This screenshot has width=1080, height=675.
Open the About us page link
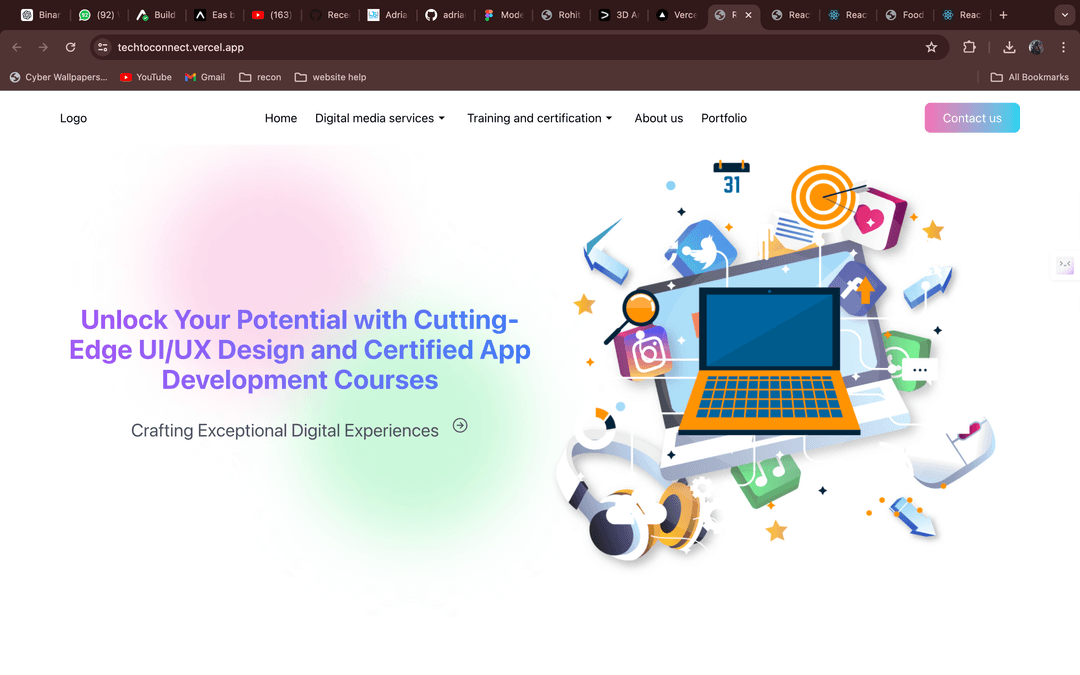coord(658,118)
